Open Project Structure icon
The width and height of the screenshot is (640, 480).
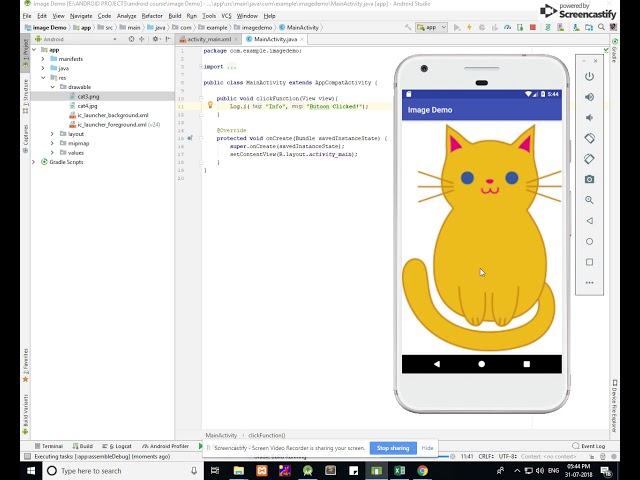tap(589, 27)
